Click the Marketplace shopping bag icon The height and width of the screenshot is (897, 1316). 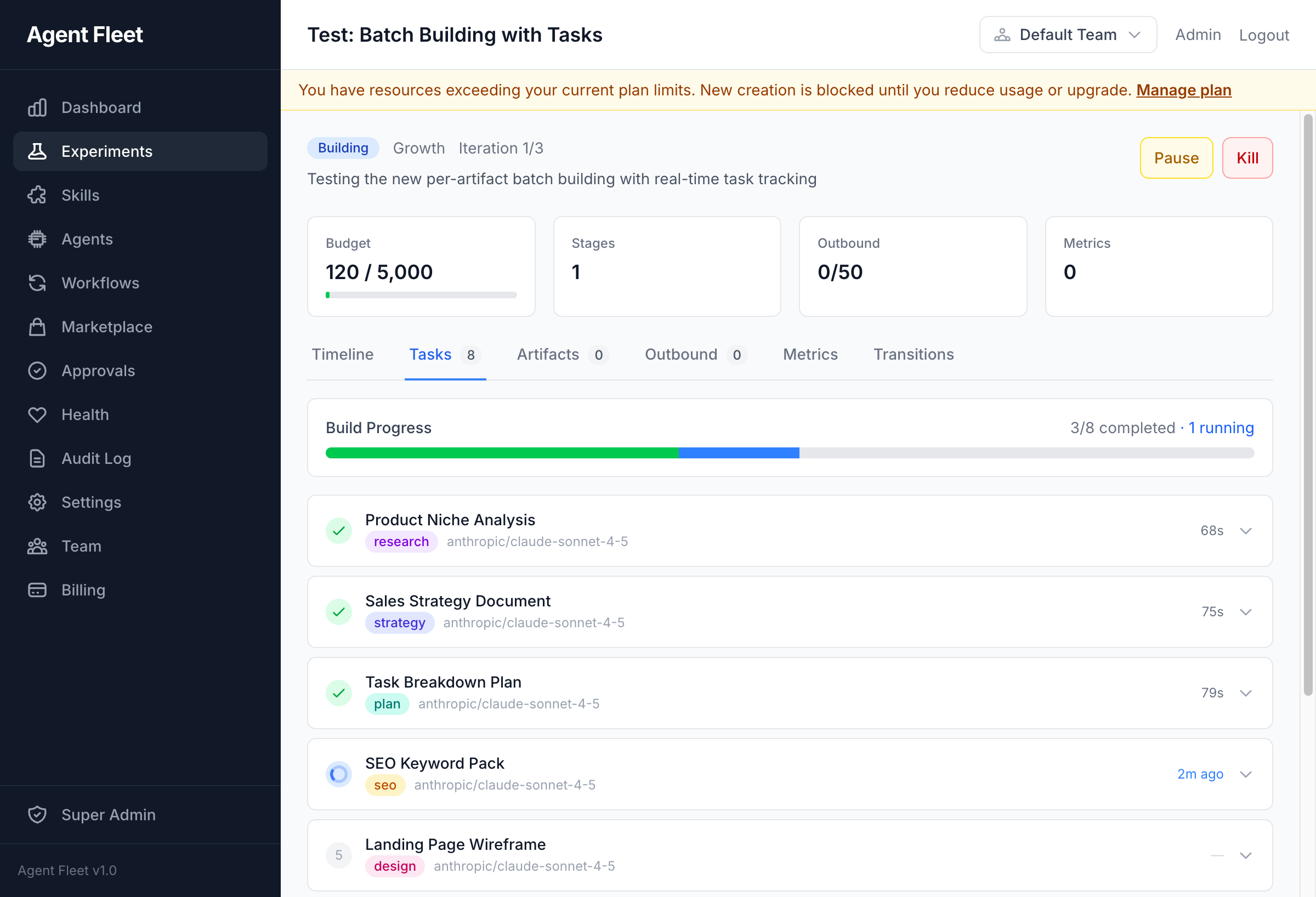point(37,327)
